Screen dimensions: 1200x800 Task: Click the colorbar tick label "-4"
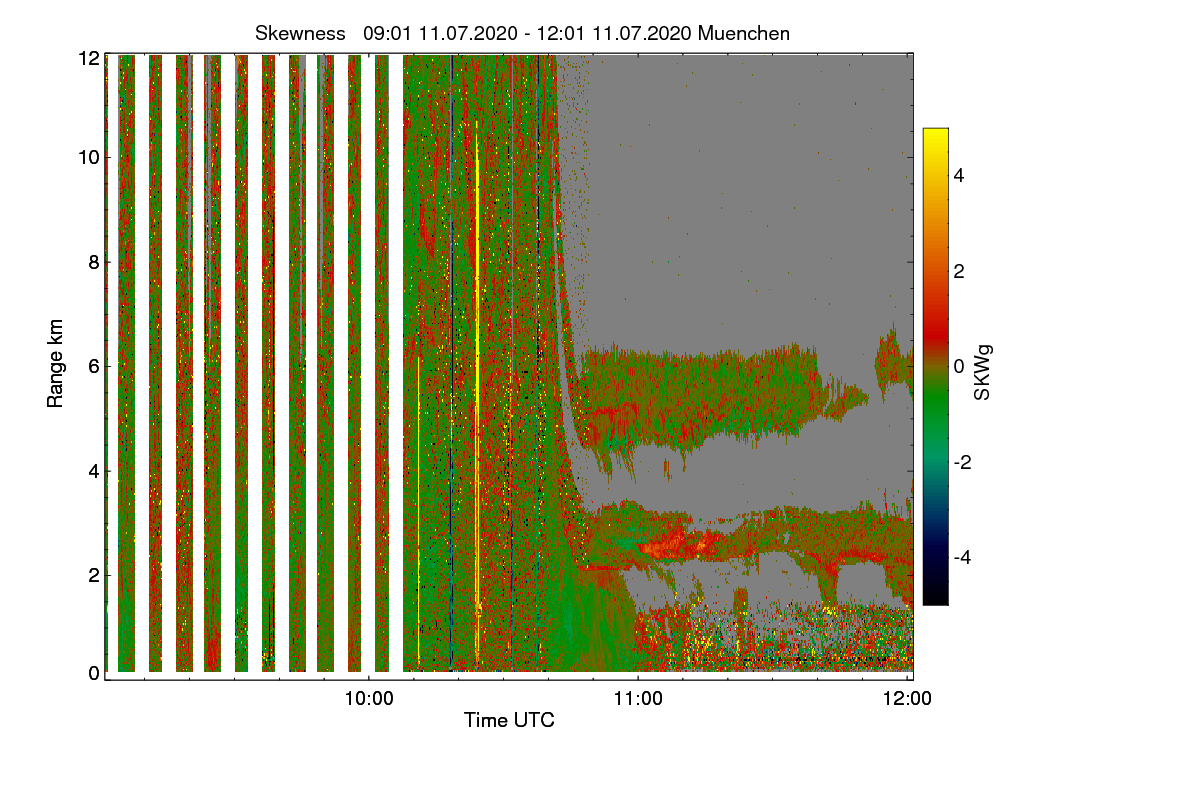click(960, 557)
